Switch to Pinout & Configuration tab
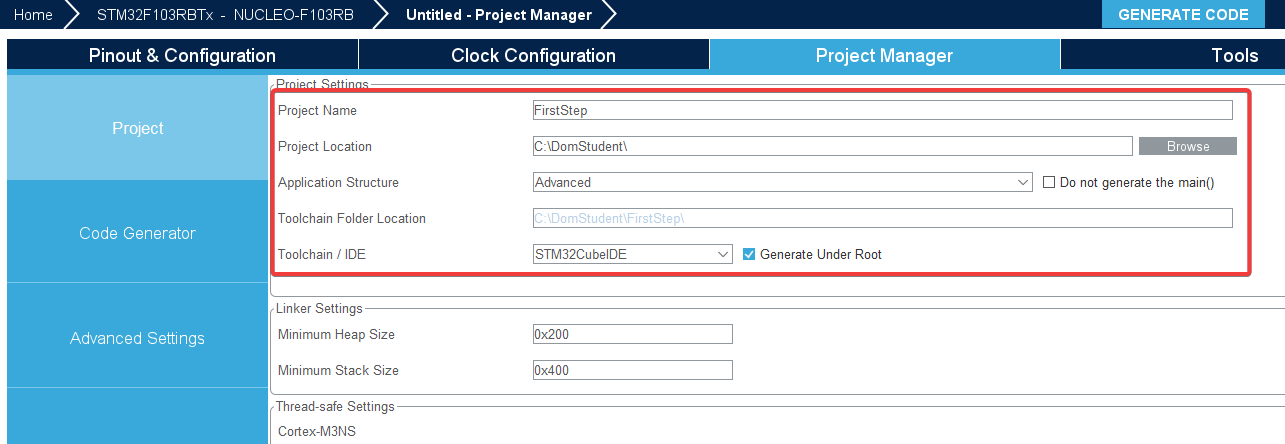 (182, 55)
